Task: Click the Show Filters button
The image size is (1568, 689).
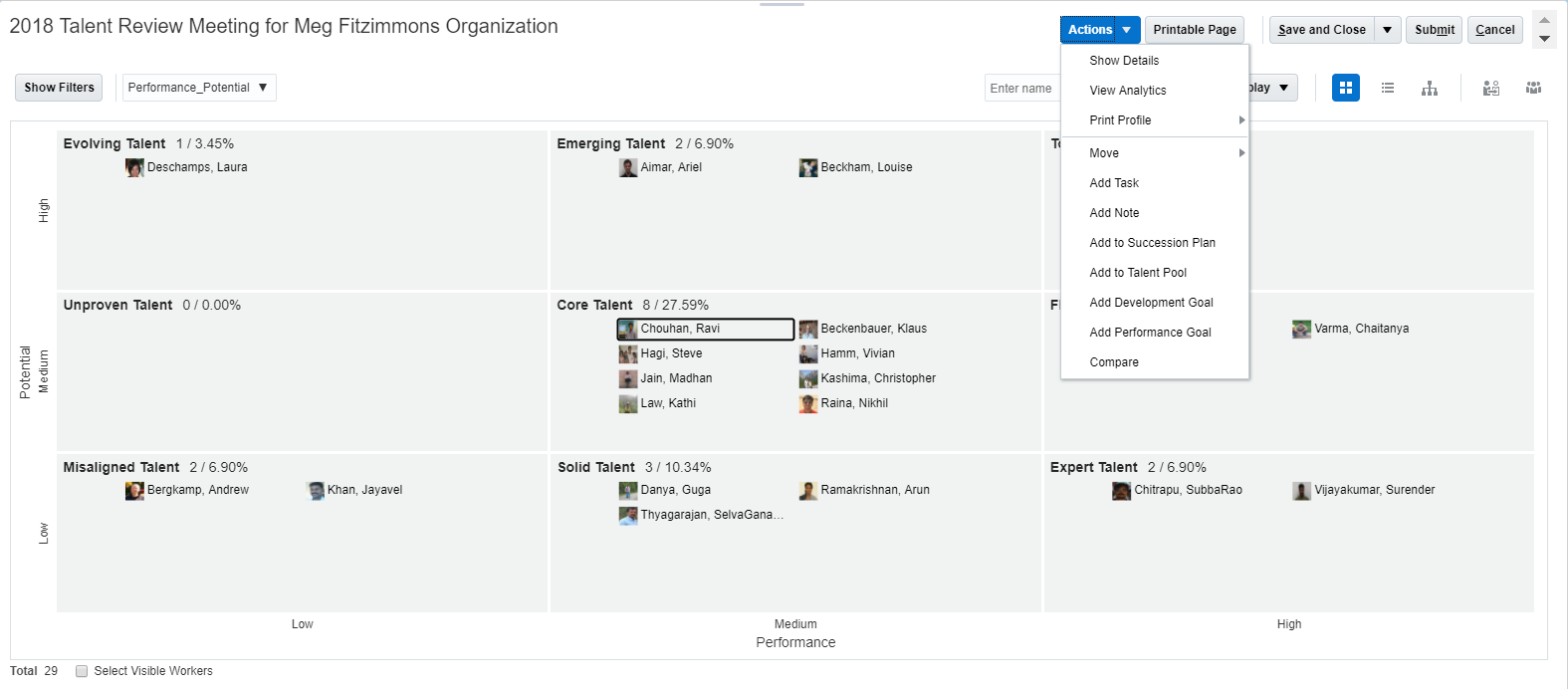Action: 59,88
